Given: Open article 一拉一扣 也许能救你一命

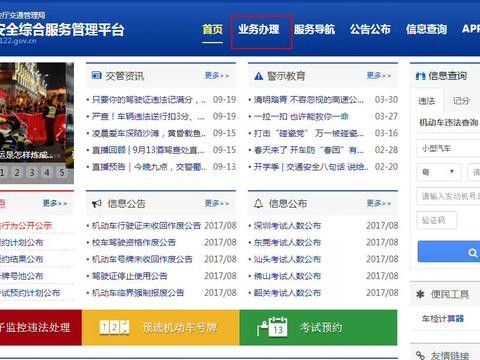Looking at the screenshot, I should 301,116.
